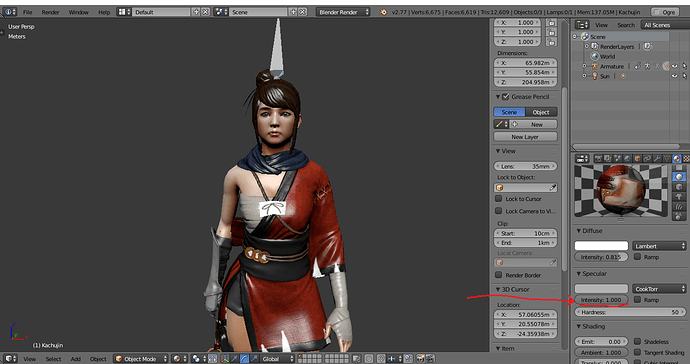Image resolution: width=690 pixels, height=364 pixels.
Task: Switch to the Modifiers properties tab icon
Action: (657, 159)
